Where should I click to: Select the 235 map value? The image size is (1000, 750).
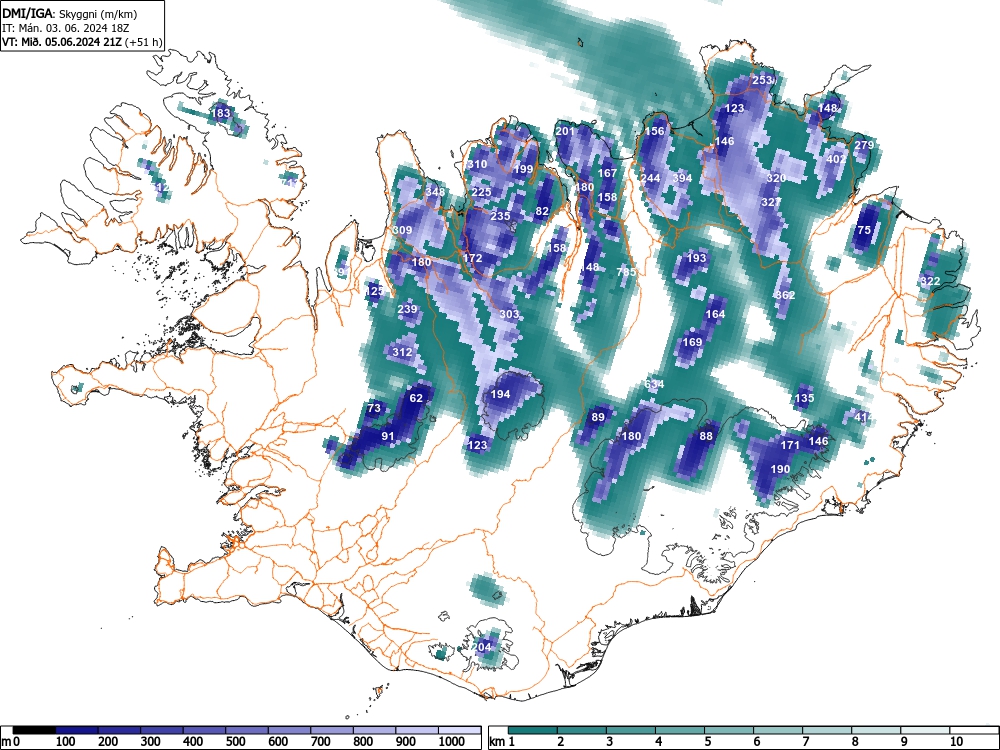click(x=500, y=216)
